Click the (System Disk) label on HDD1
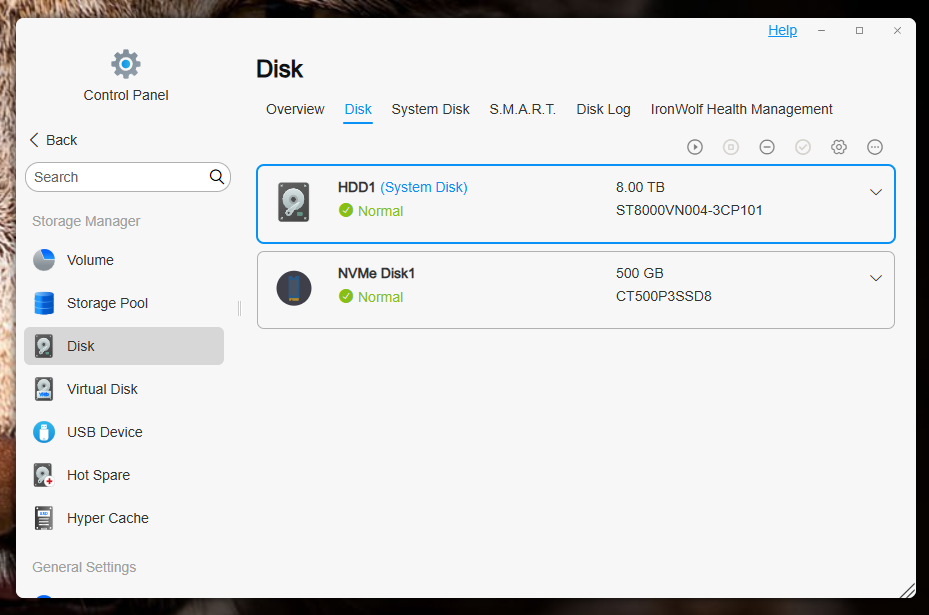 coord(424,187)
